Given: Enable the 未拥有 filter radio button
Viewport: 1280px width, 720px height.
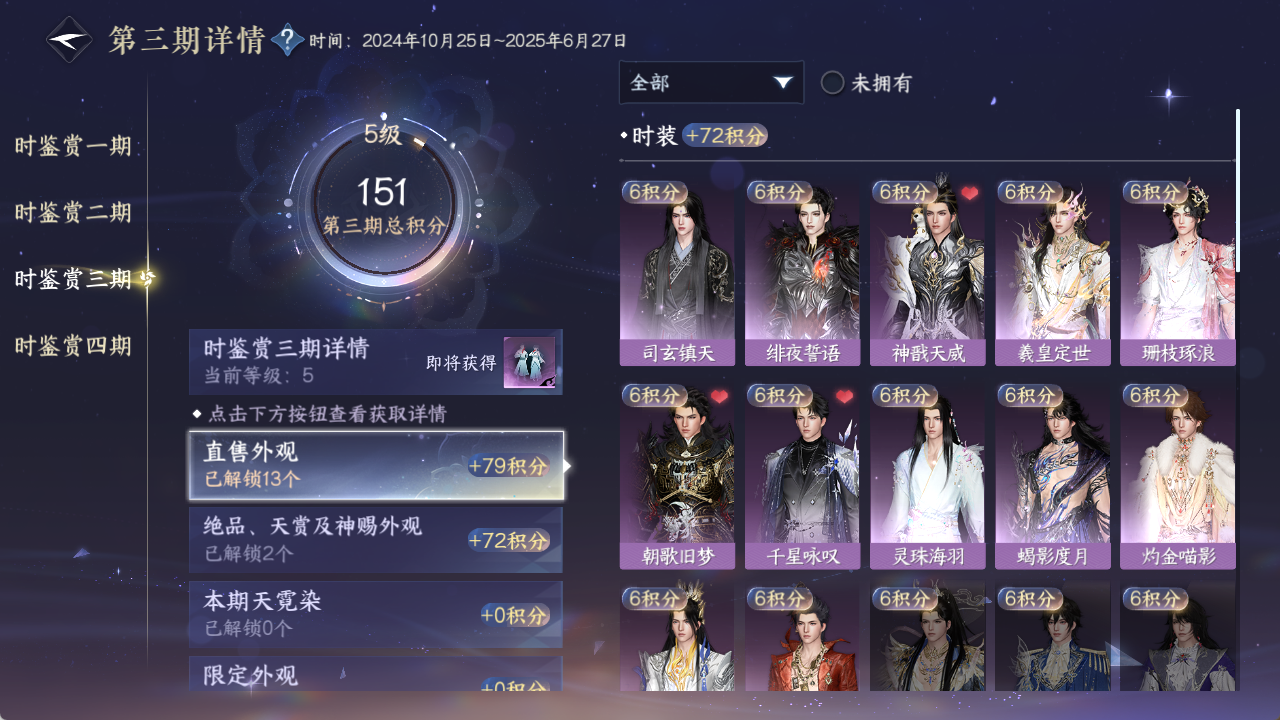Looking at the screenshot, I should click(x=833, y=83).
